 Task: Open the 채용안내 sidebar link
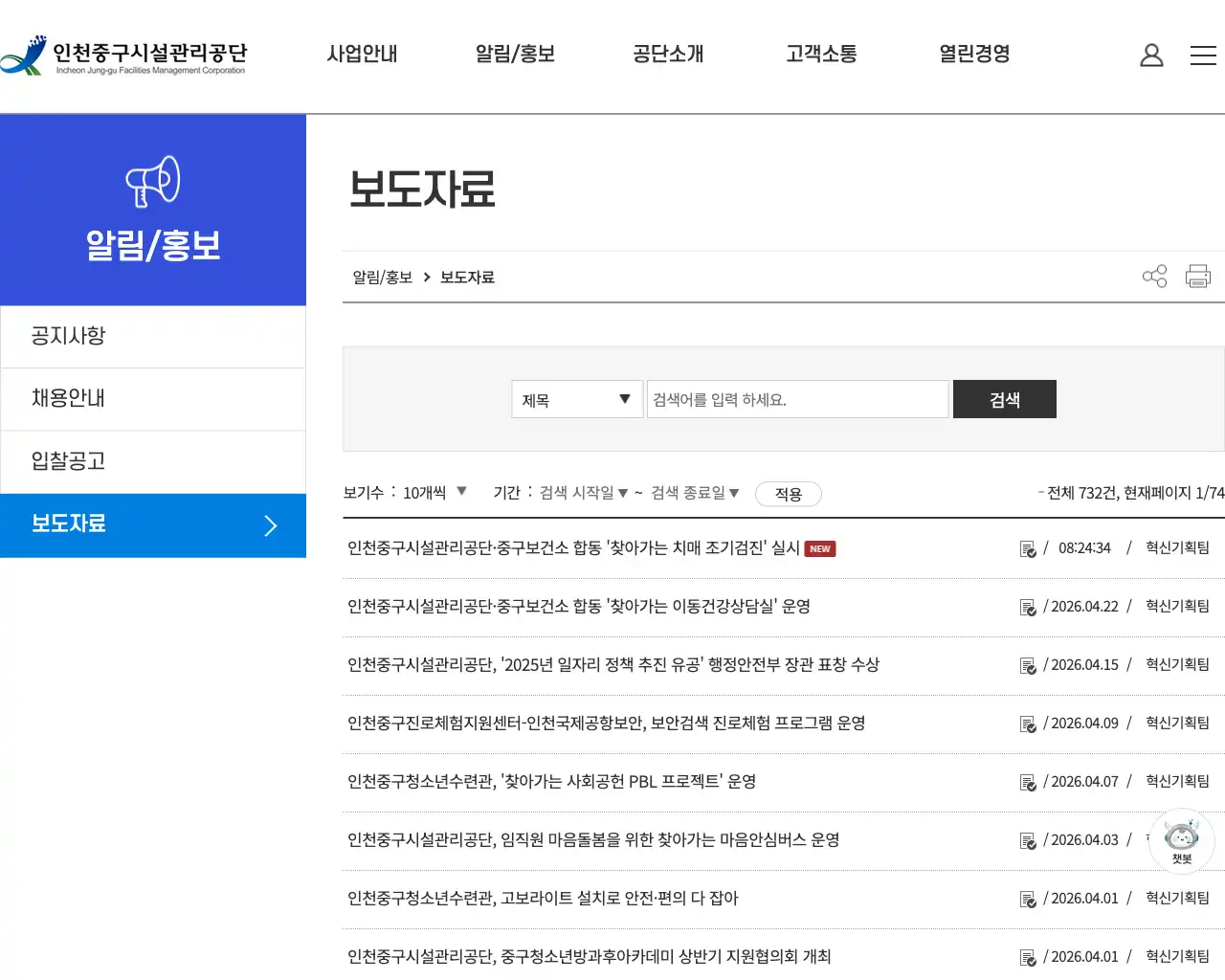coord(67,398)
